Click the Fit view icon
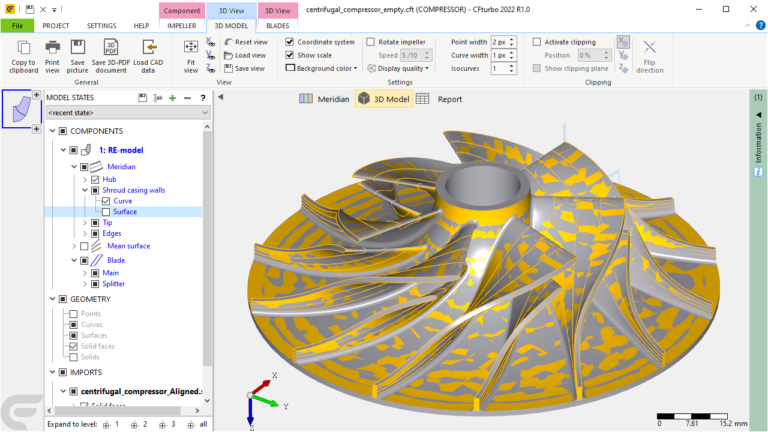This screenshot has height=432, width=768. pyautogui.click(x=191, y=47)
